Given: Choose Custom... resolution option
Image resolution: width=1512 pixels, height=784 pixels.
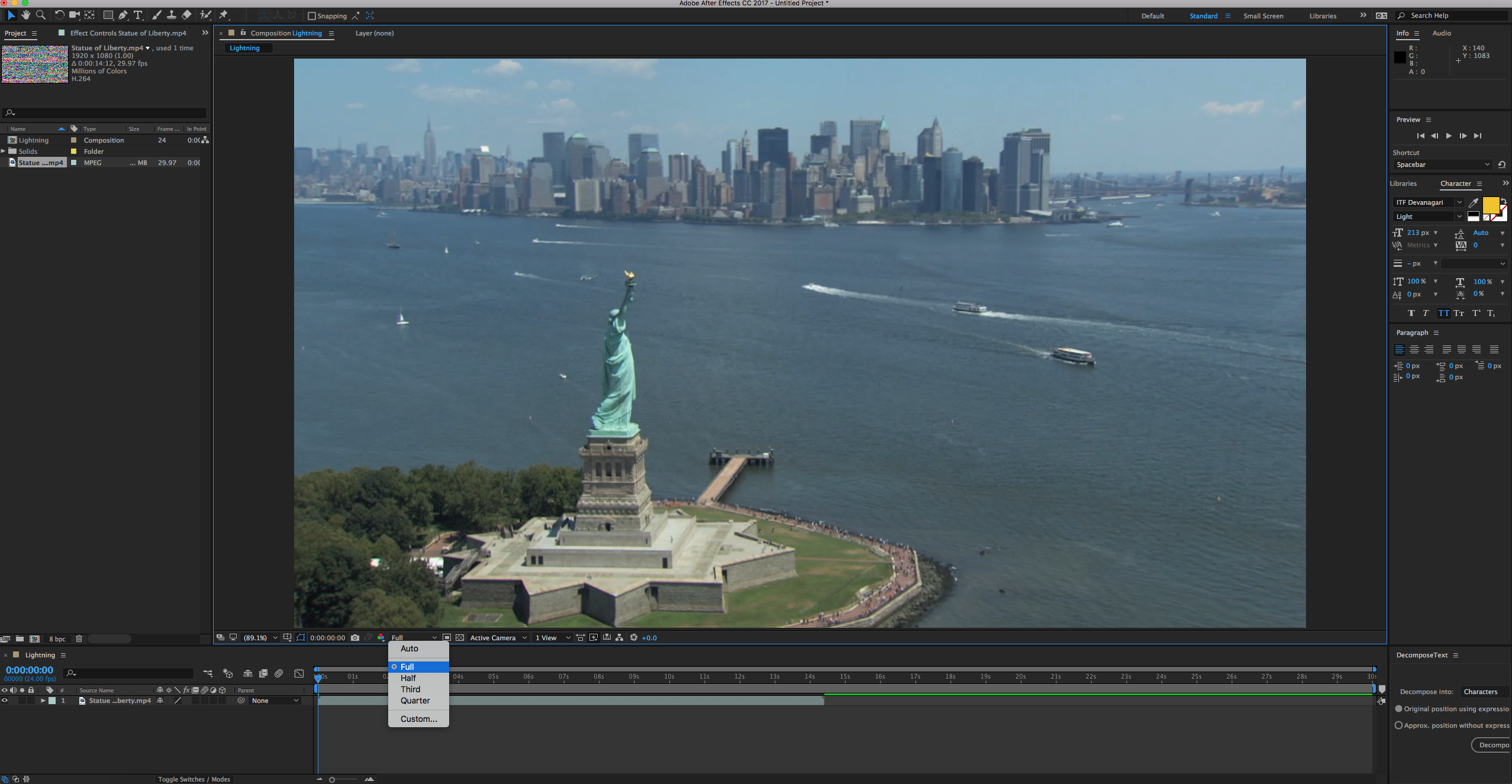Looking at the screenshot, I should pos(418,719).
